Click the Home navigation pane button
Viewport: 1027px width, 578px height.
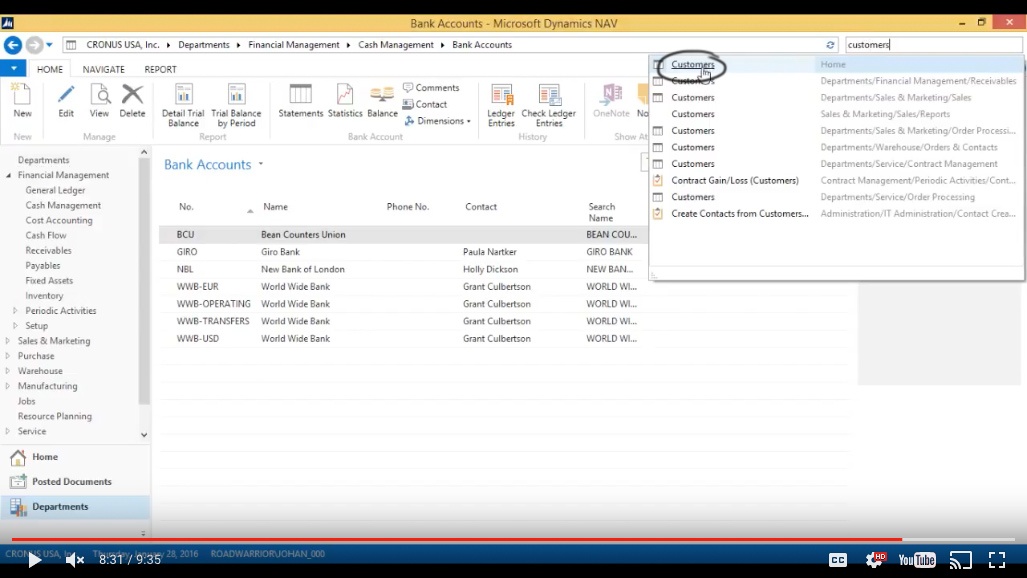point(75,457)
